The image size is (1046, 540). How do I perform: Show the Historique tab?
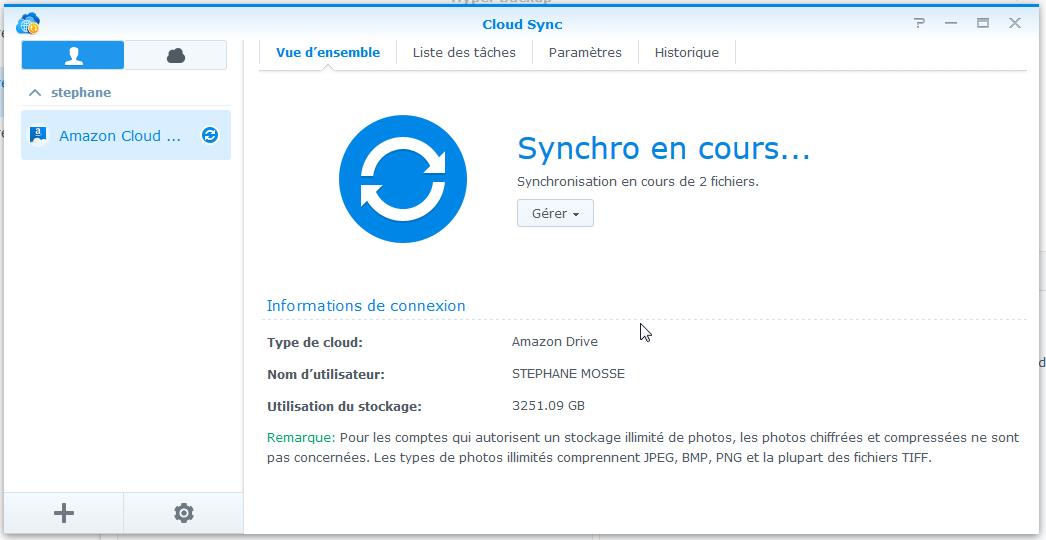pyautogui.click(x=686, y=53)
